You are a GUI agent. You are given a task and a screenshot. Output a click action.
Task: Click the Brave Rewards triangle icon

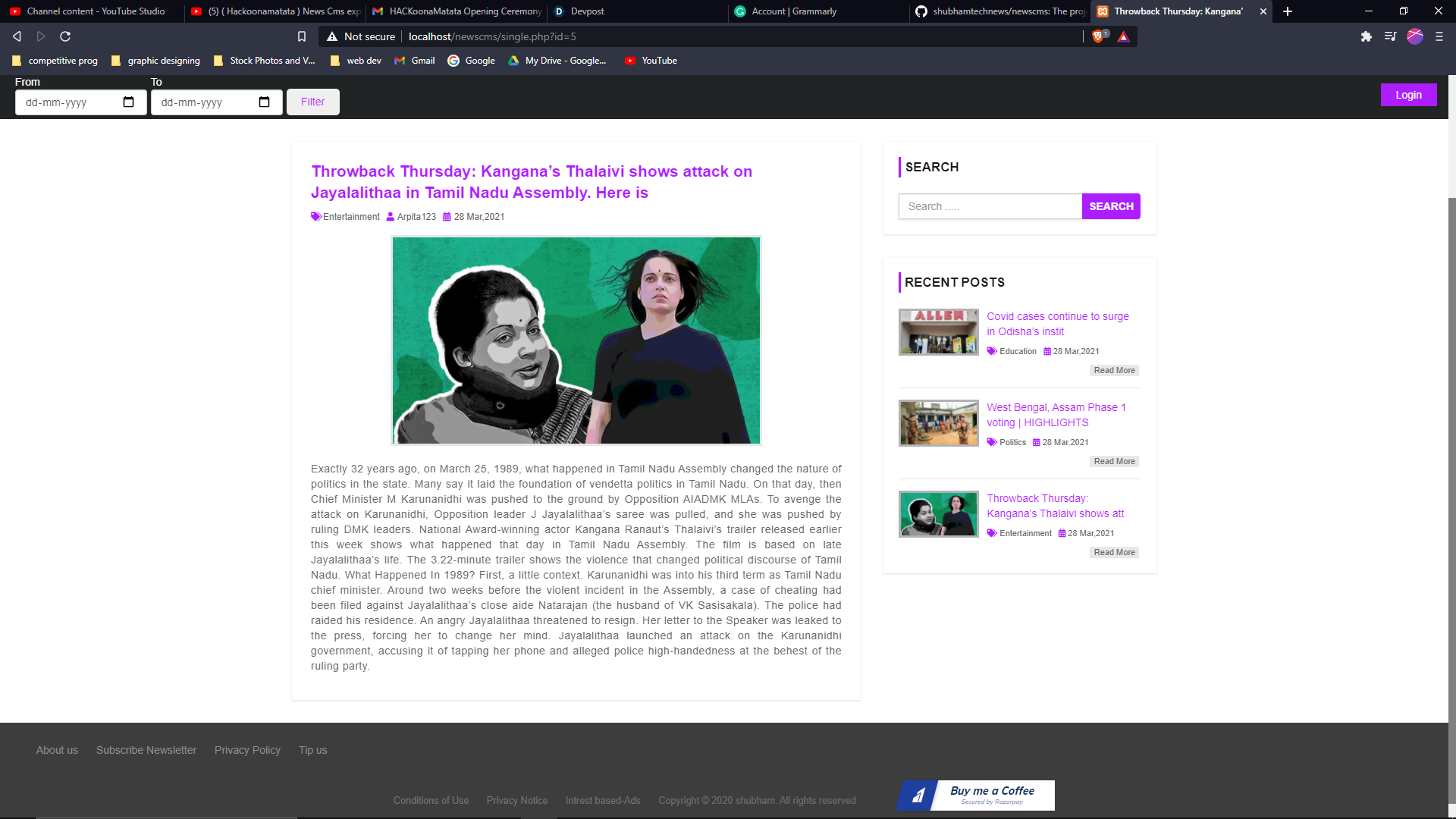tap(1124, 36)
